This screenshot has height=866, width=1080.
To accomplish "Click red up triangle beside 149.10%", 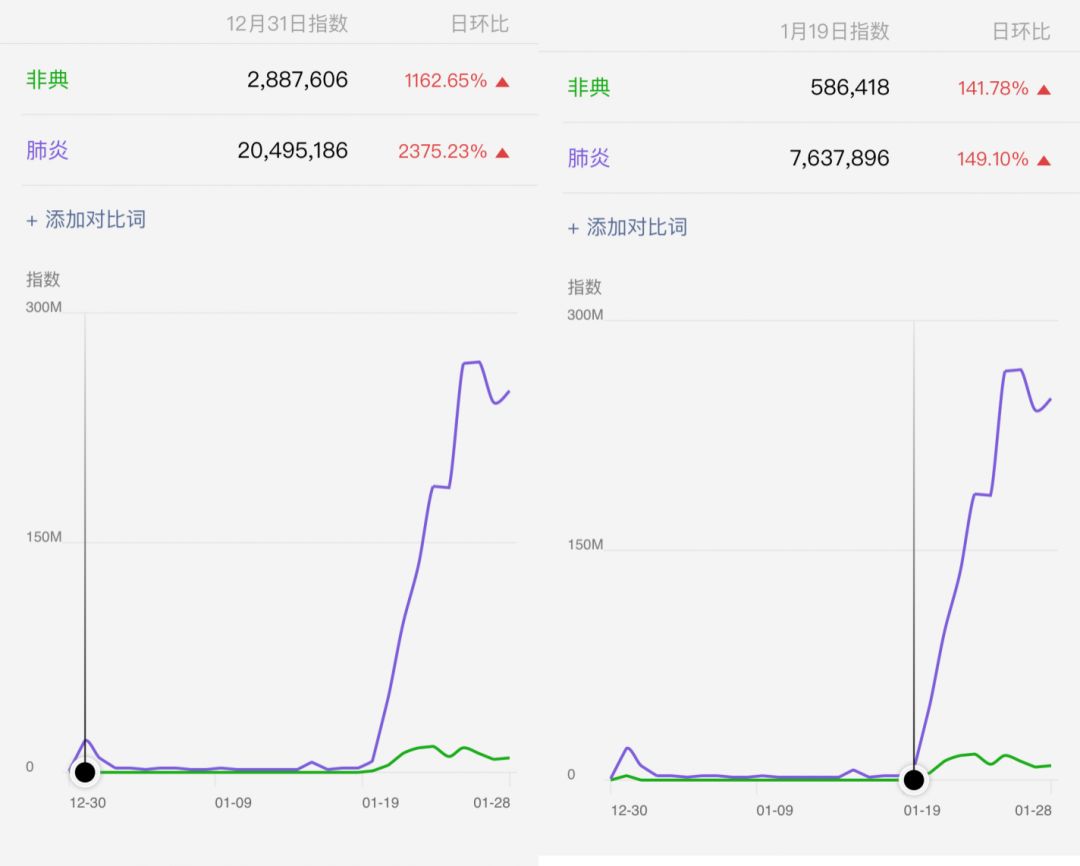I will click(x=1044, y=160).
